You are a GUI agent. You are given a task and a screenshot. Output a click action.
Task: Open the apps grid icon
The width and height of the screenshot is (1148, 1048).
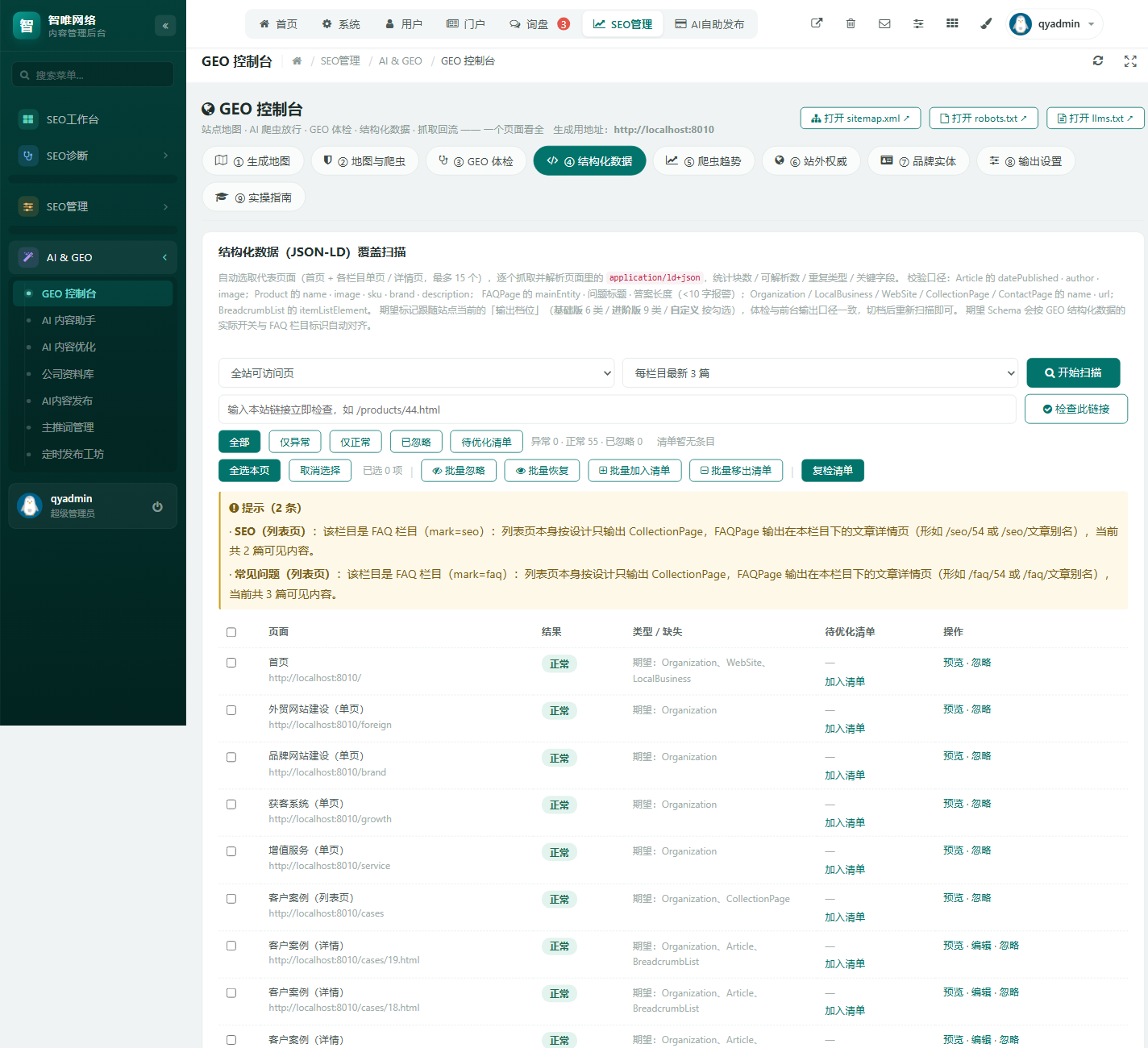952,23
